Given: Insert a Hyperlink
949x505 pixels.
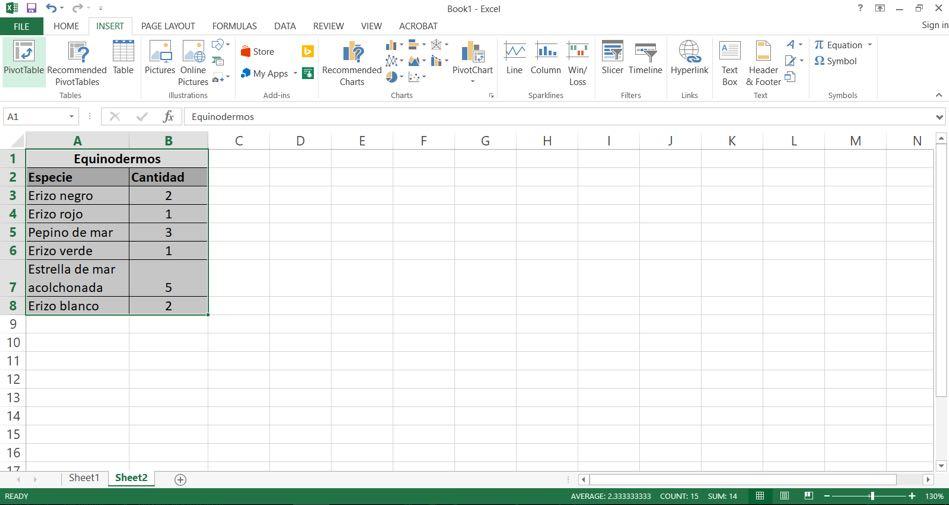Looking at the screenshot, I should coord(689,58).
